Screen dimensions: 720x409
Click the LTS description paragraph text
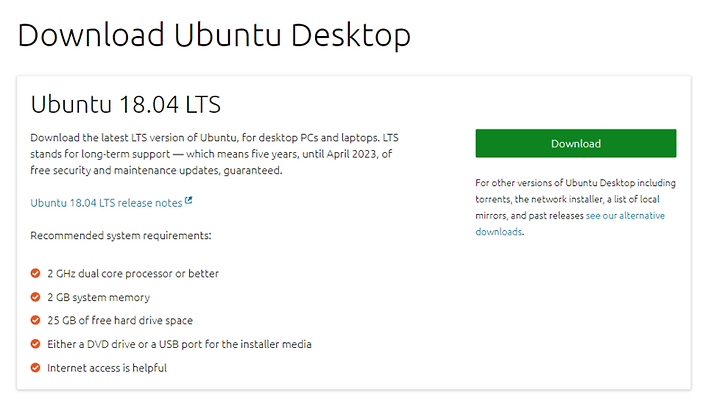pos(214,154)
